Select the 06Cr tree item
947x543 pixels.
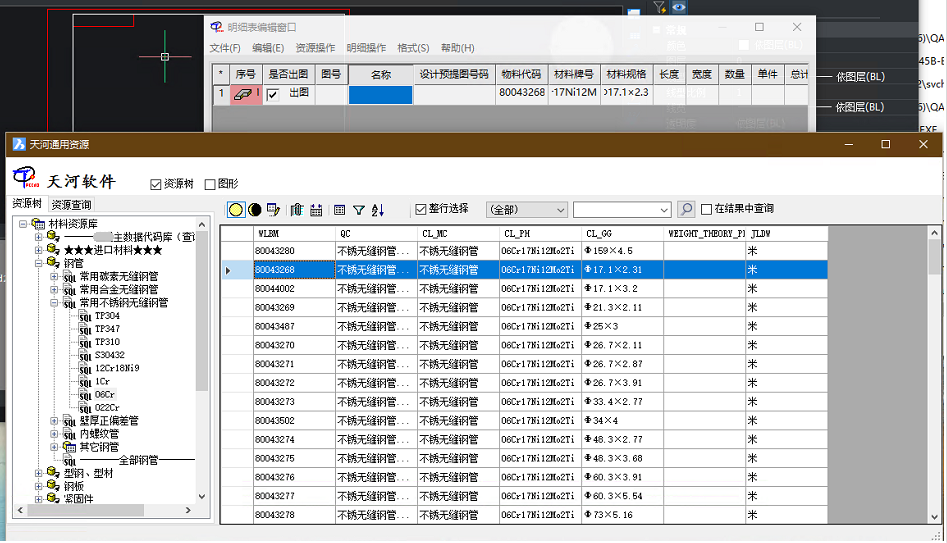[104, 394]
